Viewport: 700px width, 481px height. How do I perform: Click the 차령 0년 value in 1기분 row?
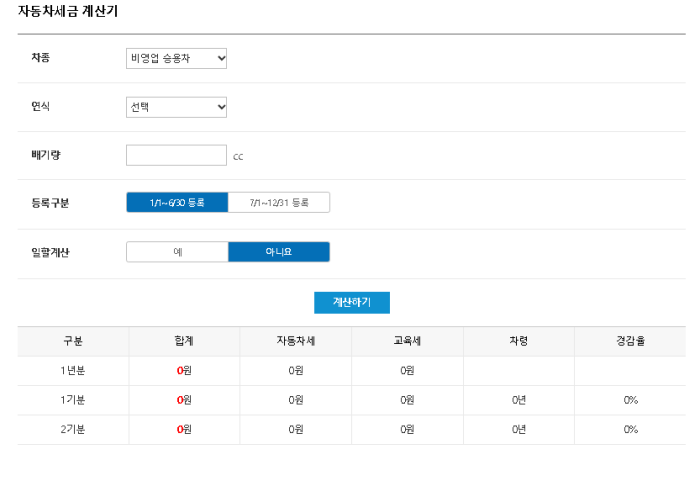(519, 400)
